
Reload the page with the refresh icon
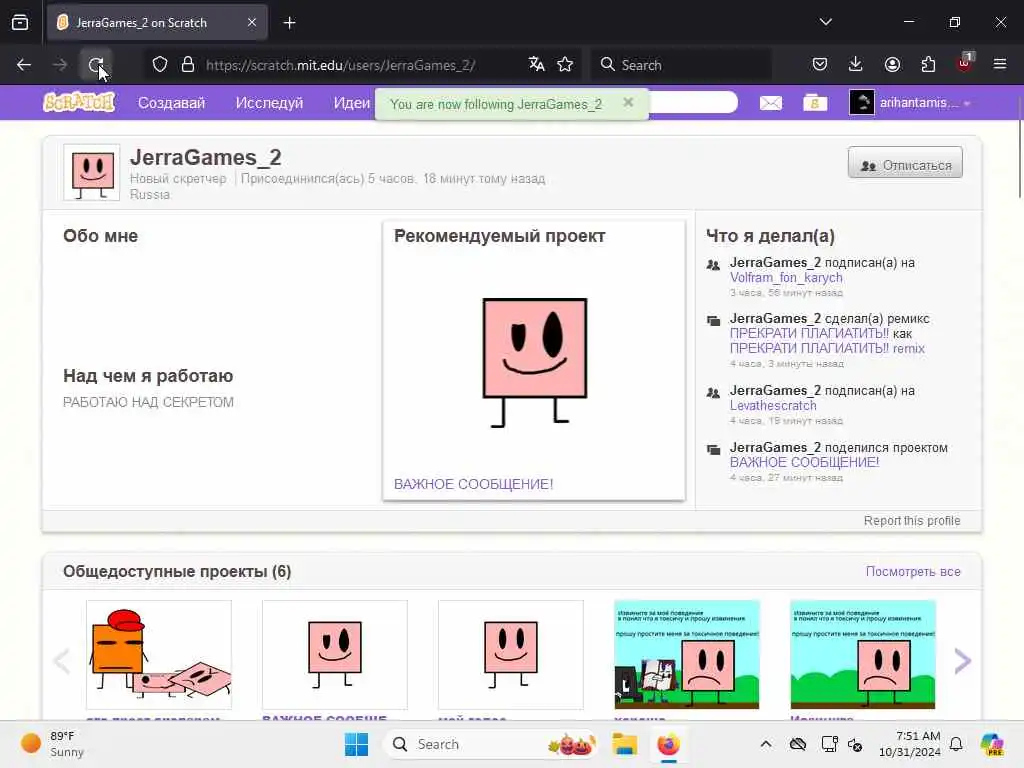(x=96, y=65)
